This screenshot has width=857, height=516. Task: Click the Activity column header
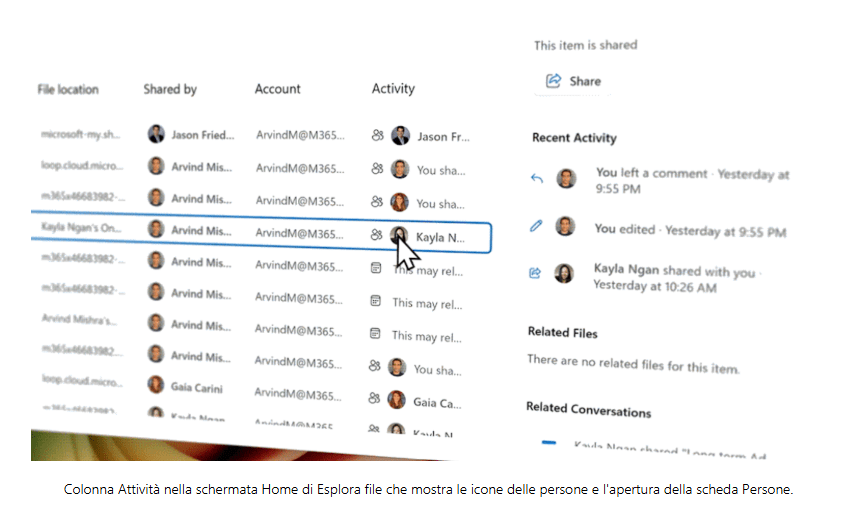click(393, 89)
